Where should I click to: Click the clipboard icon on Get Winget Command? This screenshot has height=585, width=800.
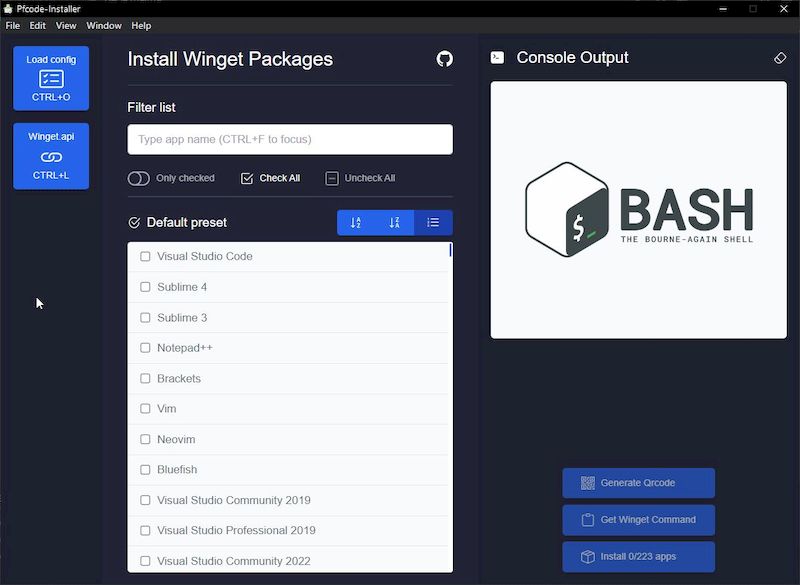pos(590,520)
